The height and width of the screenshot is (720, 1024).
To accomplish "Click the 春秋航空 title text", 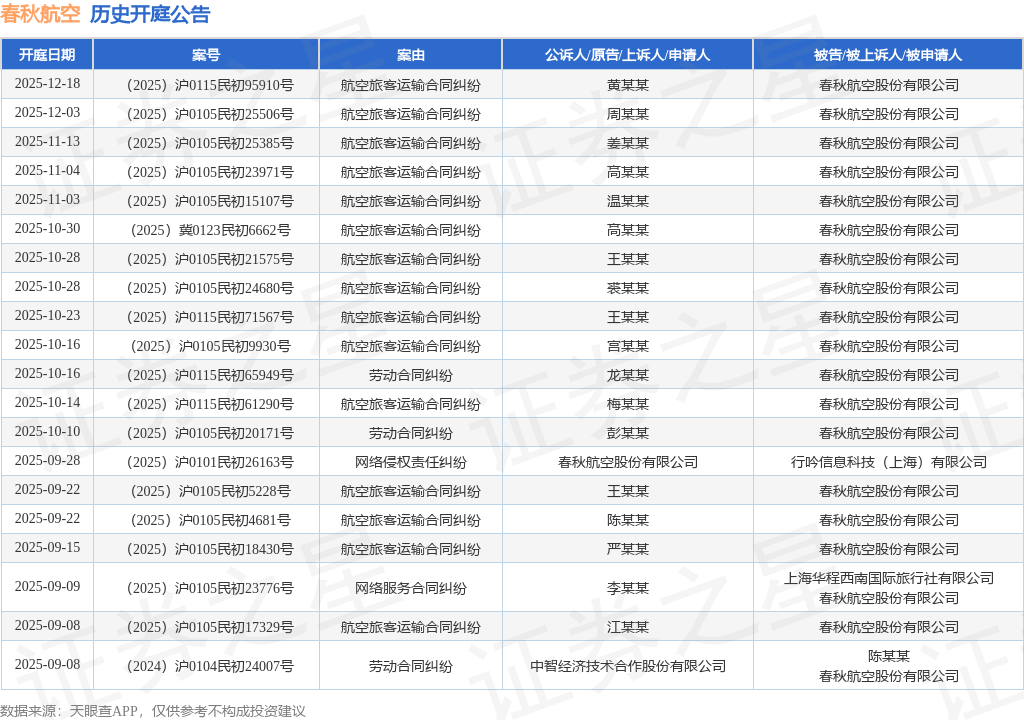I will pyautogui.click(x=40, y=14).
